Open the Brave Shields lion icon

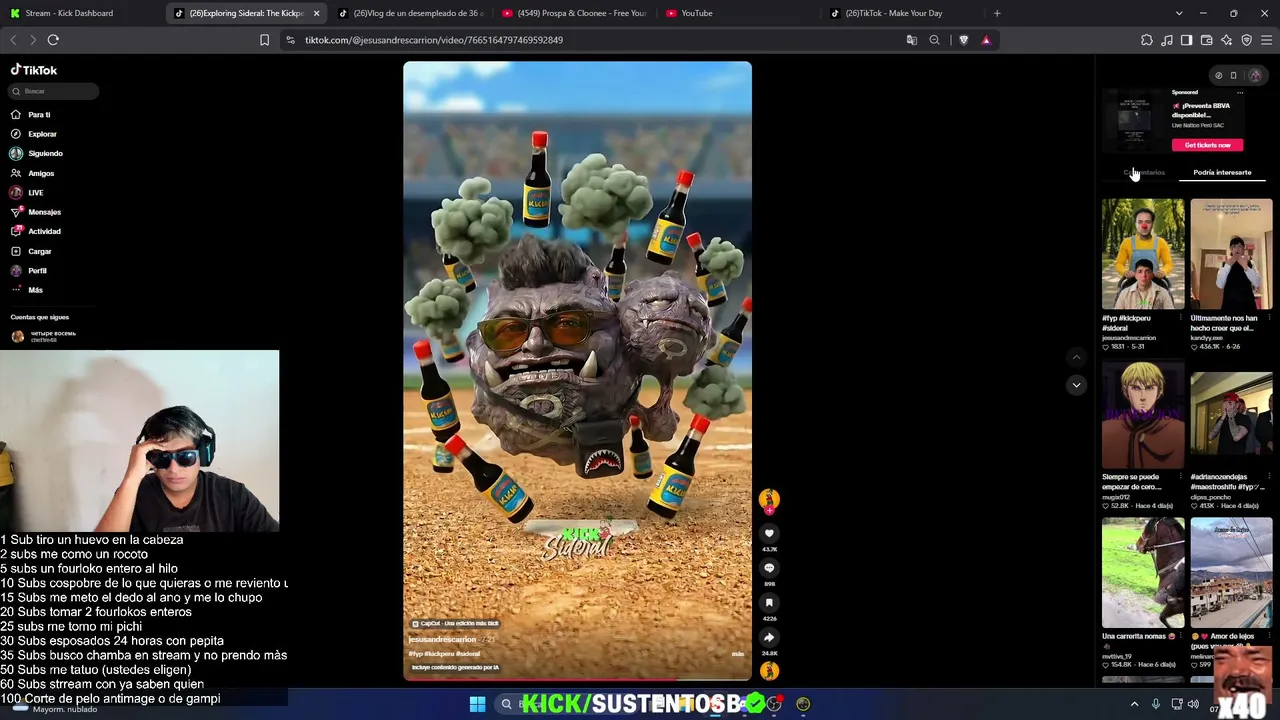pos(963,40)
